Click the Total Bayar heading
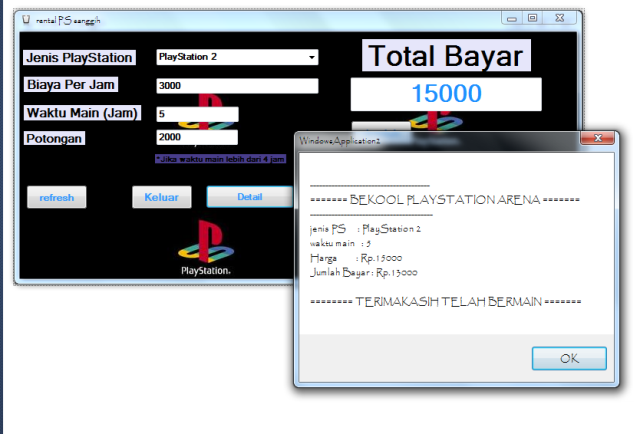 [x=446, y=56]
